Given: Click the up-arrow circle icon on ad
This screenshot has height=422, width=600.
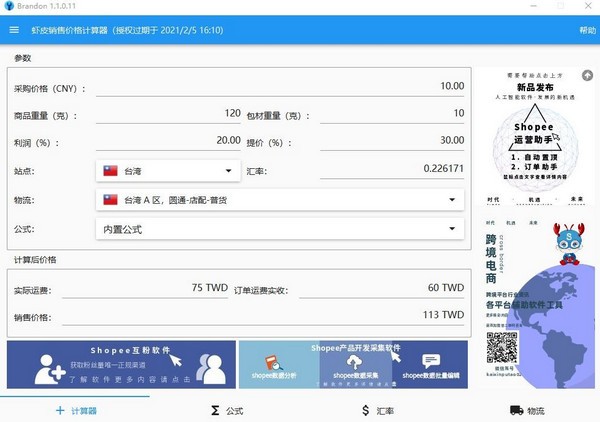Looking at the screenshot, I should (587, 75).
